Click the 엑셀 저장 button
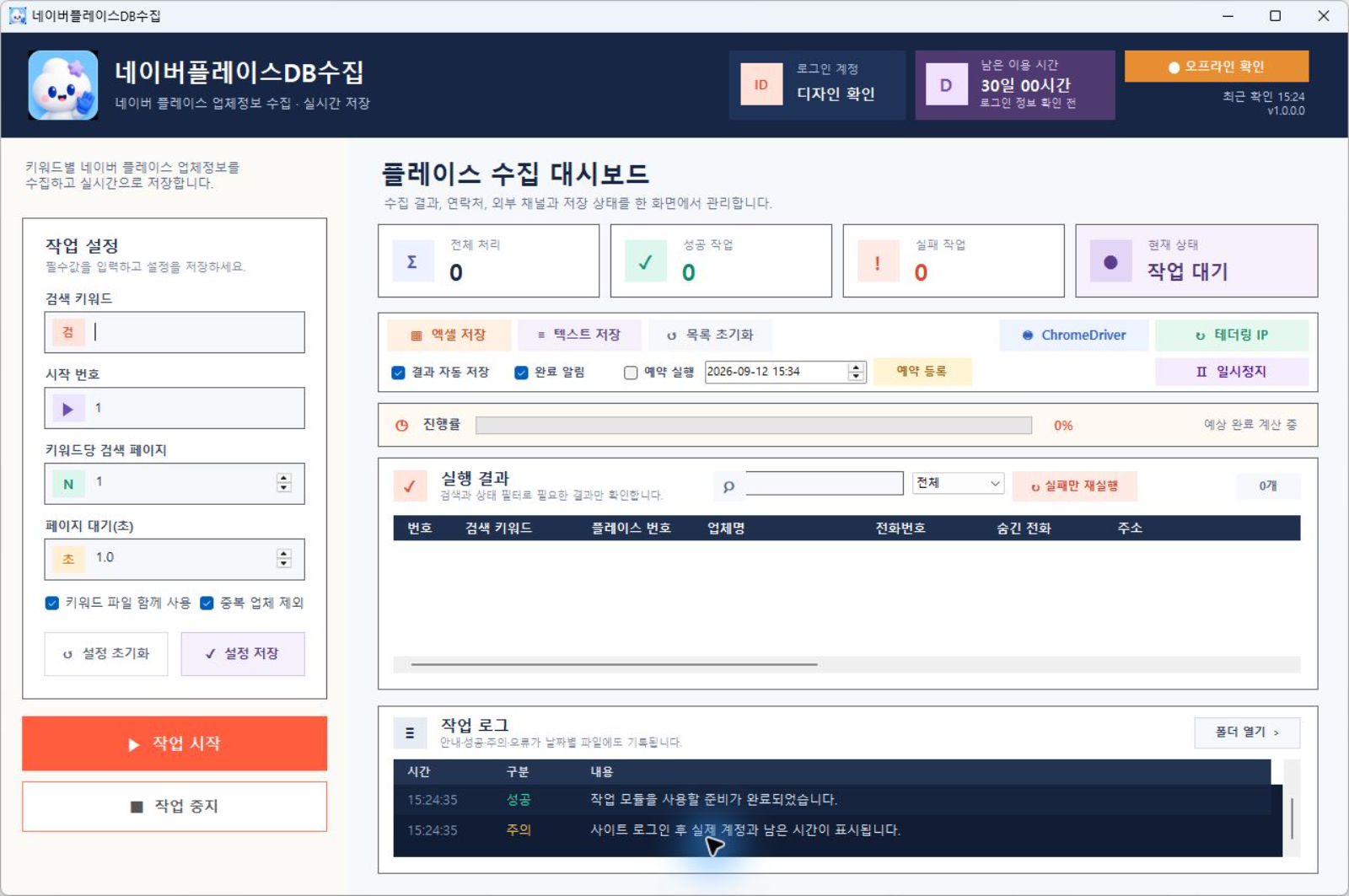This screenshot has height=896, width=1349. [449, 335]
